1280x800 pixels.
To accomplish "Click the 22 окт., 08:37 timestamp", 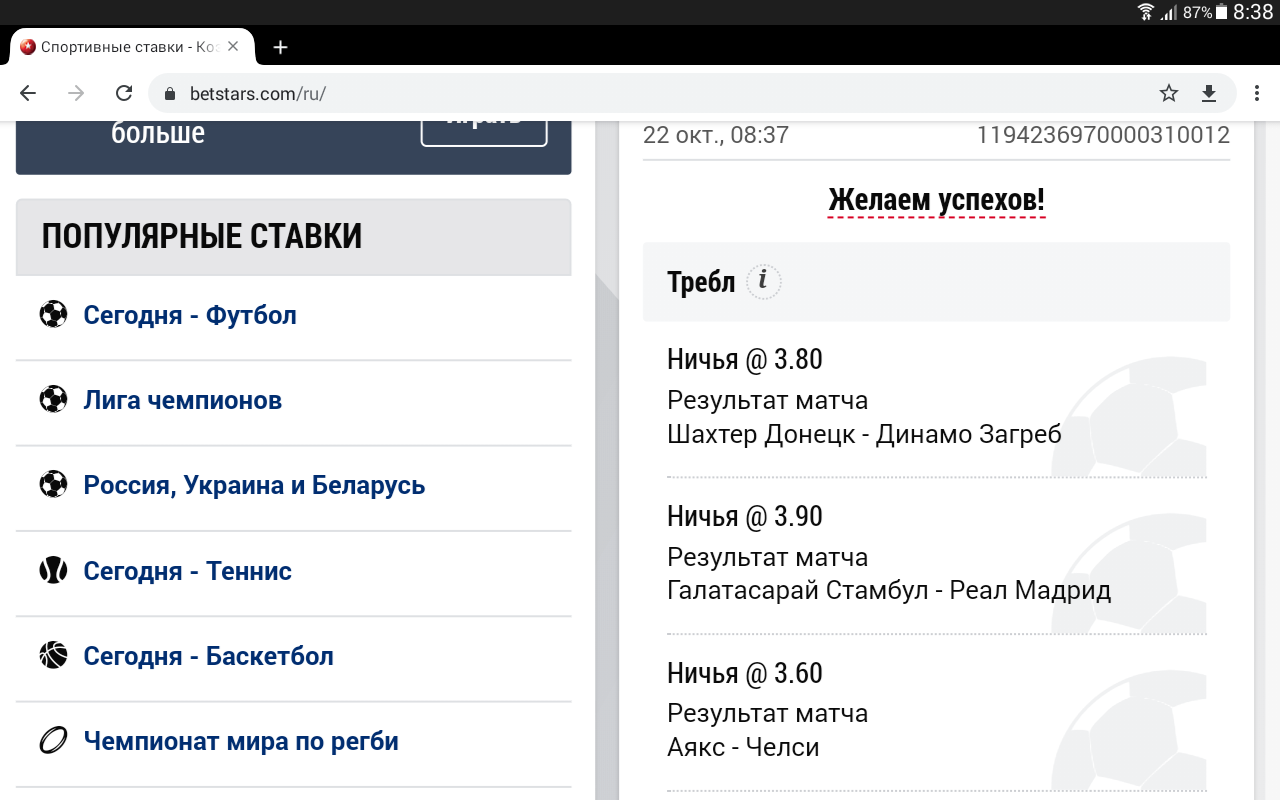I will [716, 135].
